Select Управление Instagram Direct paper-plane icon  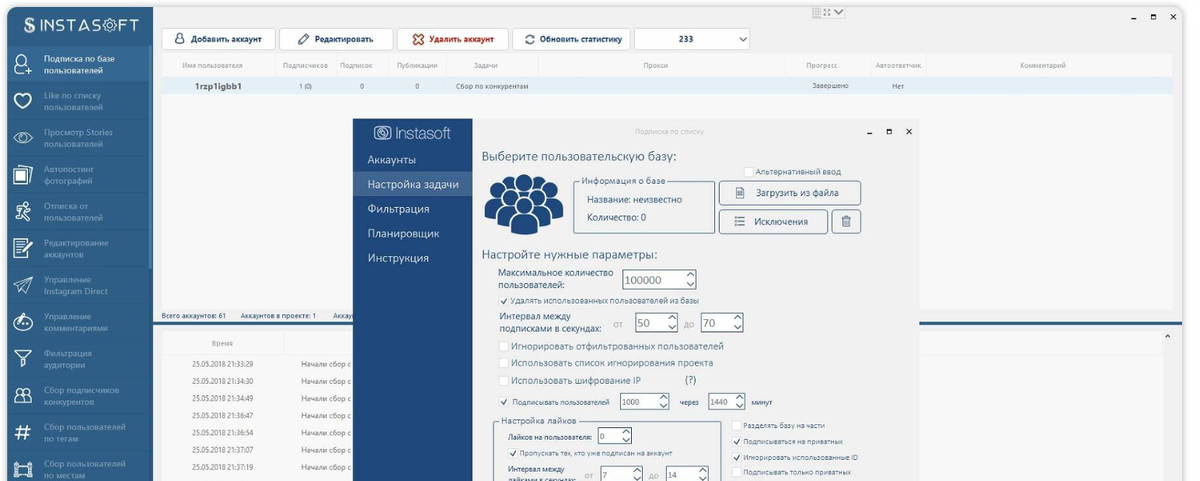(x=22, y=285)
